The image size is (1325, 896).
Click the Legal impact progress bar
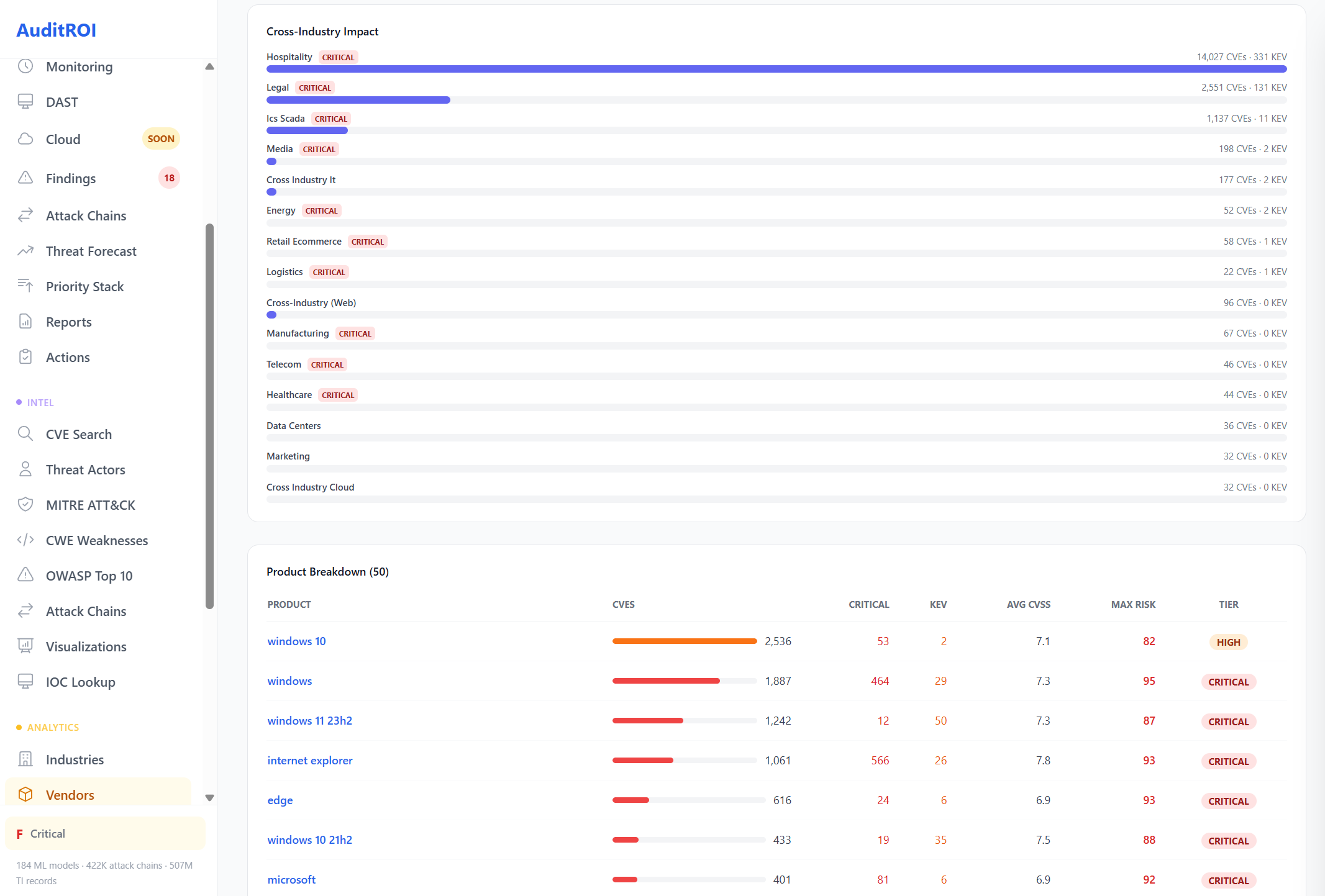[x=776, y=100]
